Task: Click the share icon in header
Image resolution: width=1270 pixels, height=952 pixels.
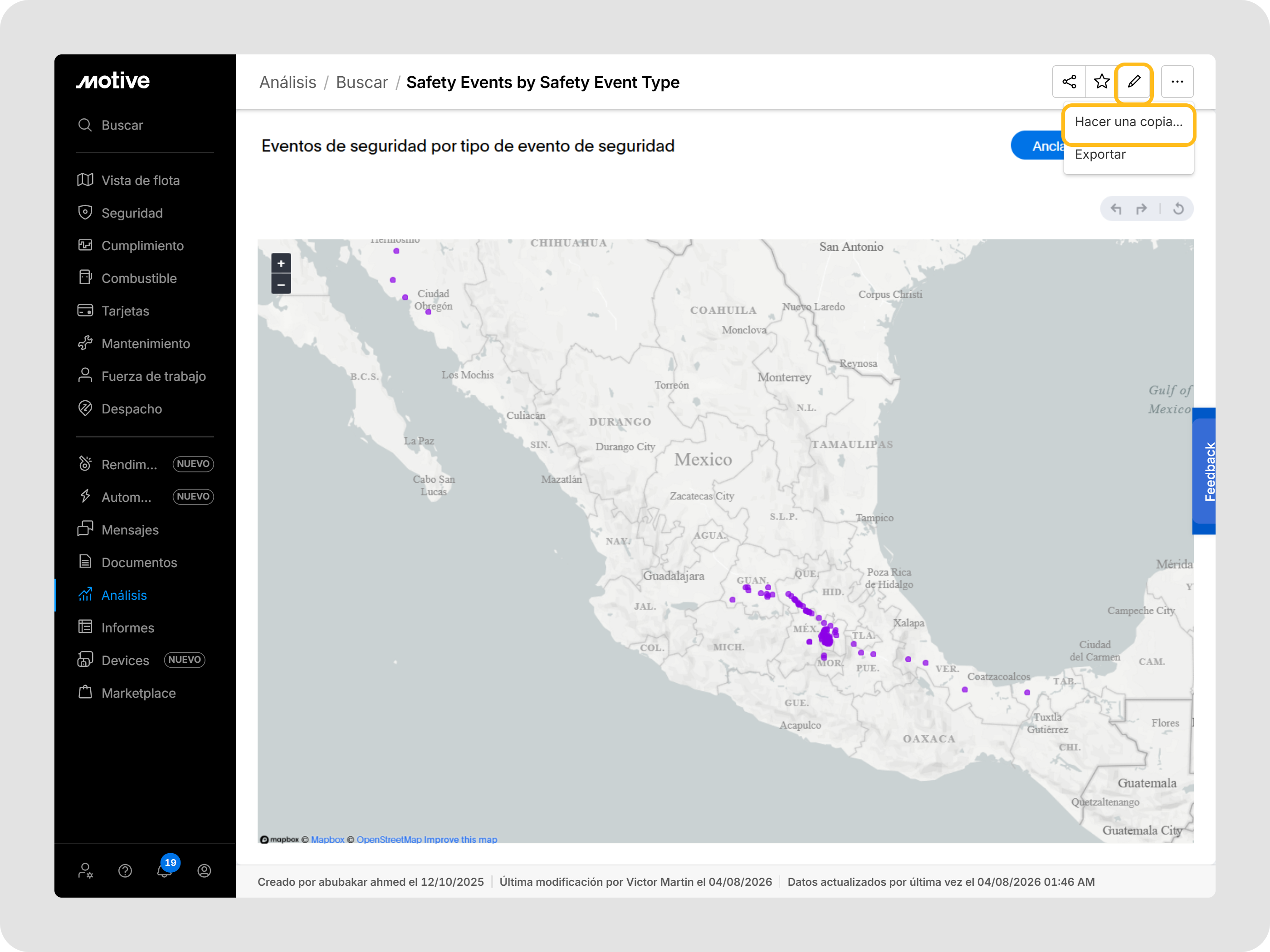Action: (x=1069, y=82)
